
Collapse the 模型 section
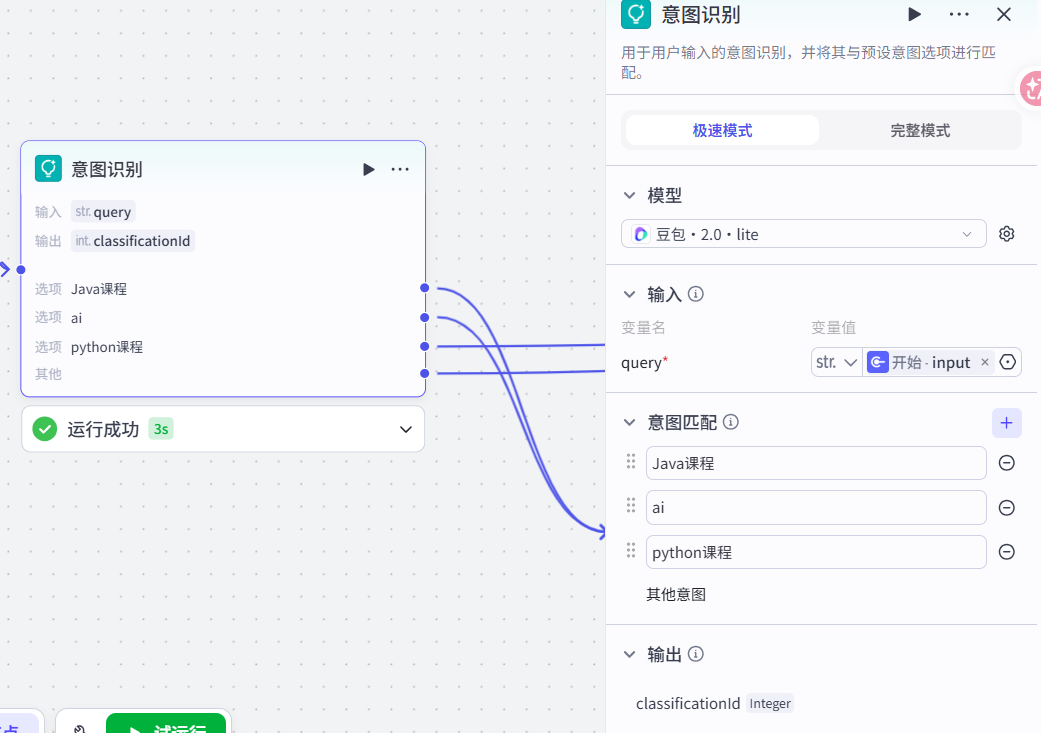pos(629,195)
